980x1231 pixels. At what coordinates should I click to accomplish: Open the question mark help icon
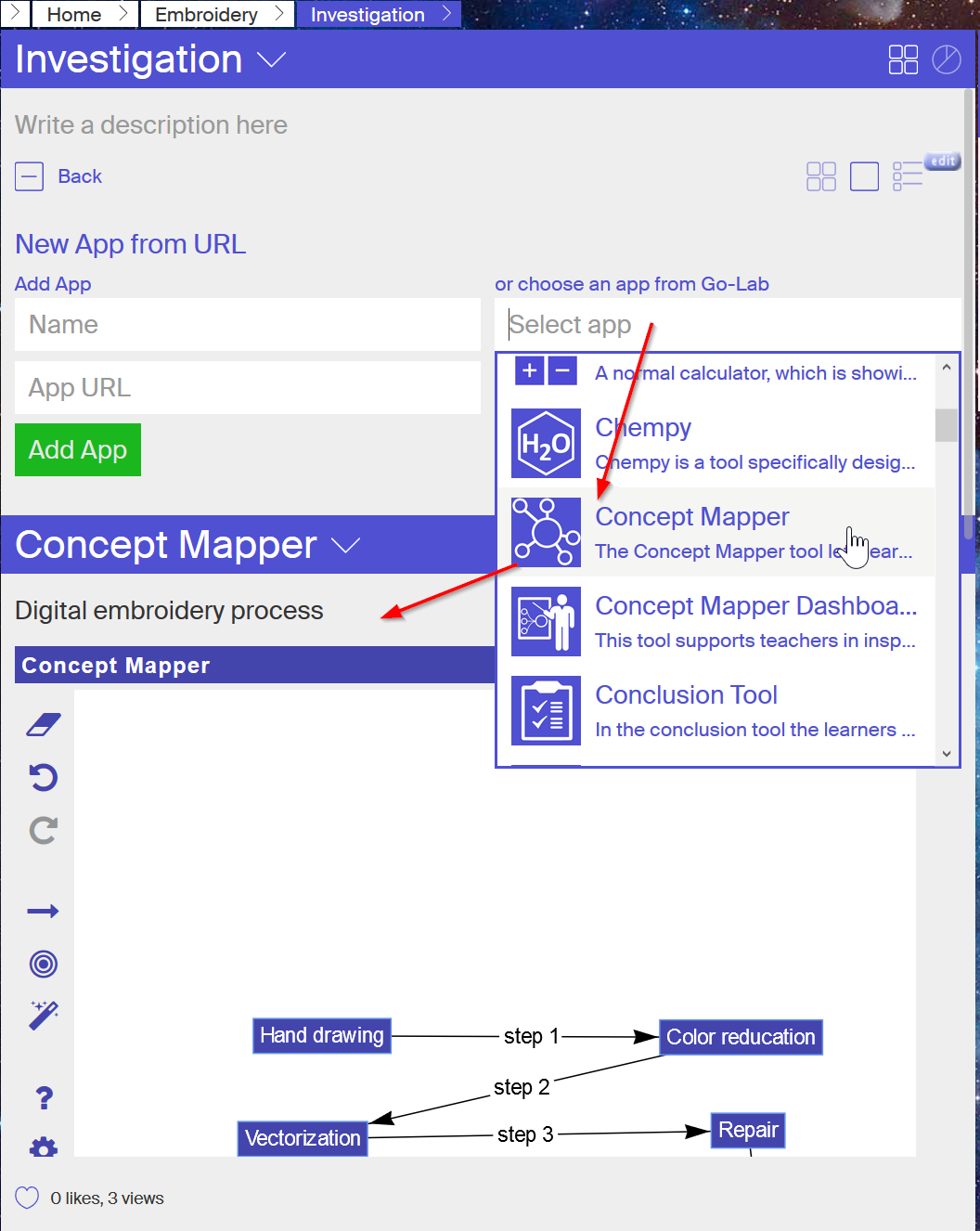[44, 1098]
